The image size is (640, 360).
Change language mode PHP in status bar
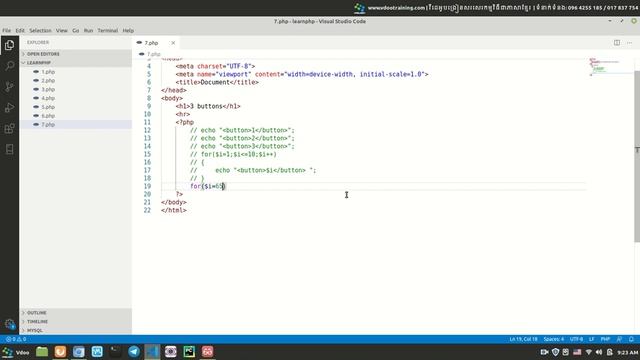[x=605, y=339]
